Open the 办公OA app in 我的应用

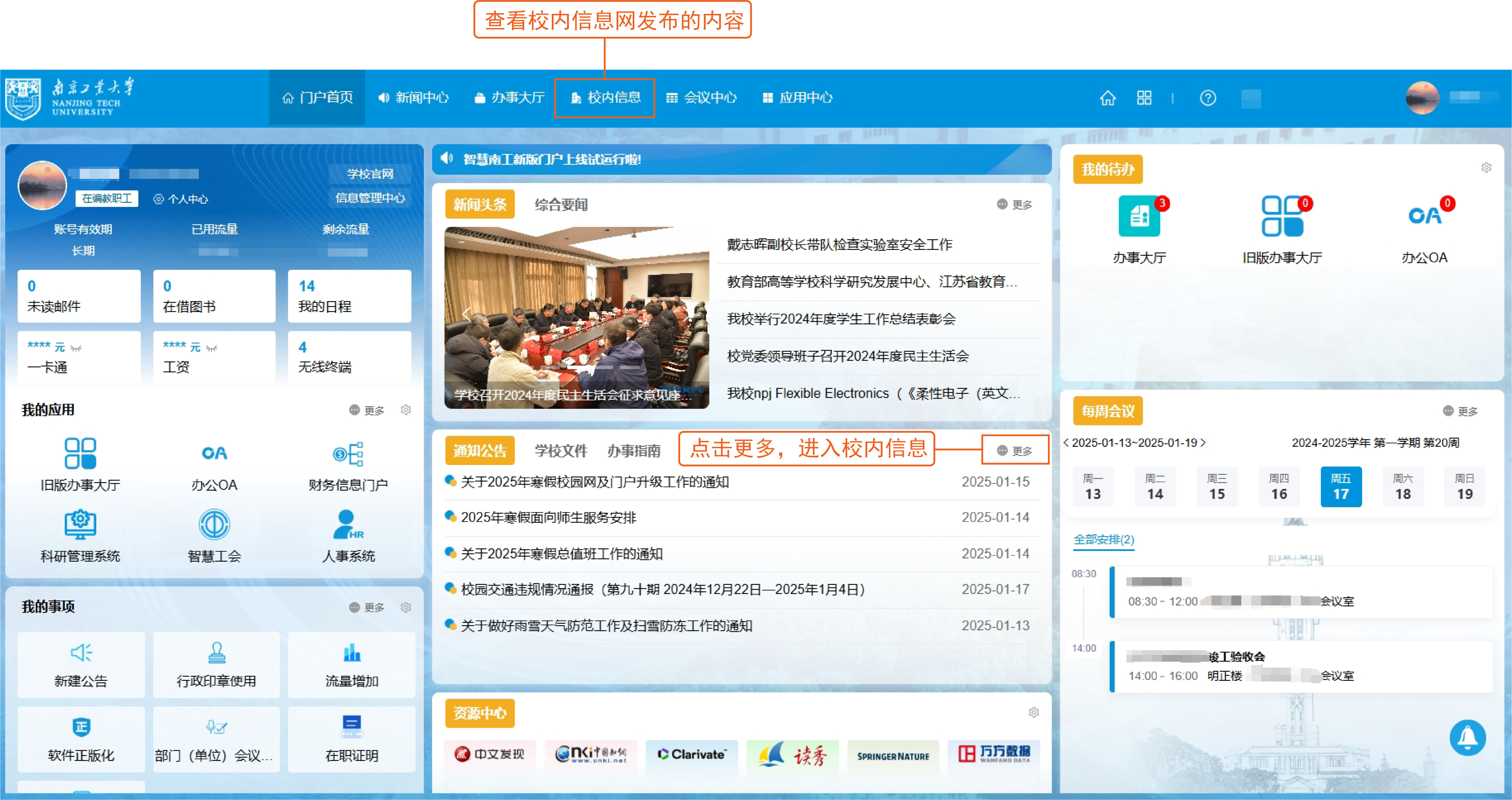point(214,453)
